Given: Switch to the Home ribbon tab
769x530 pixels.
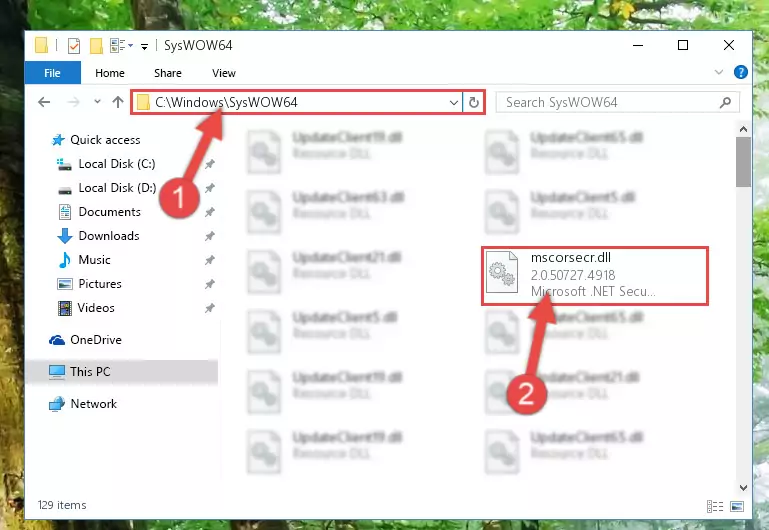Looking at the screenshot, I should [110, 73].
